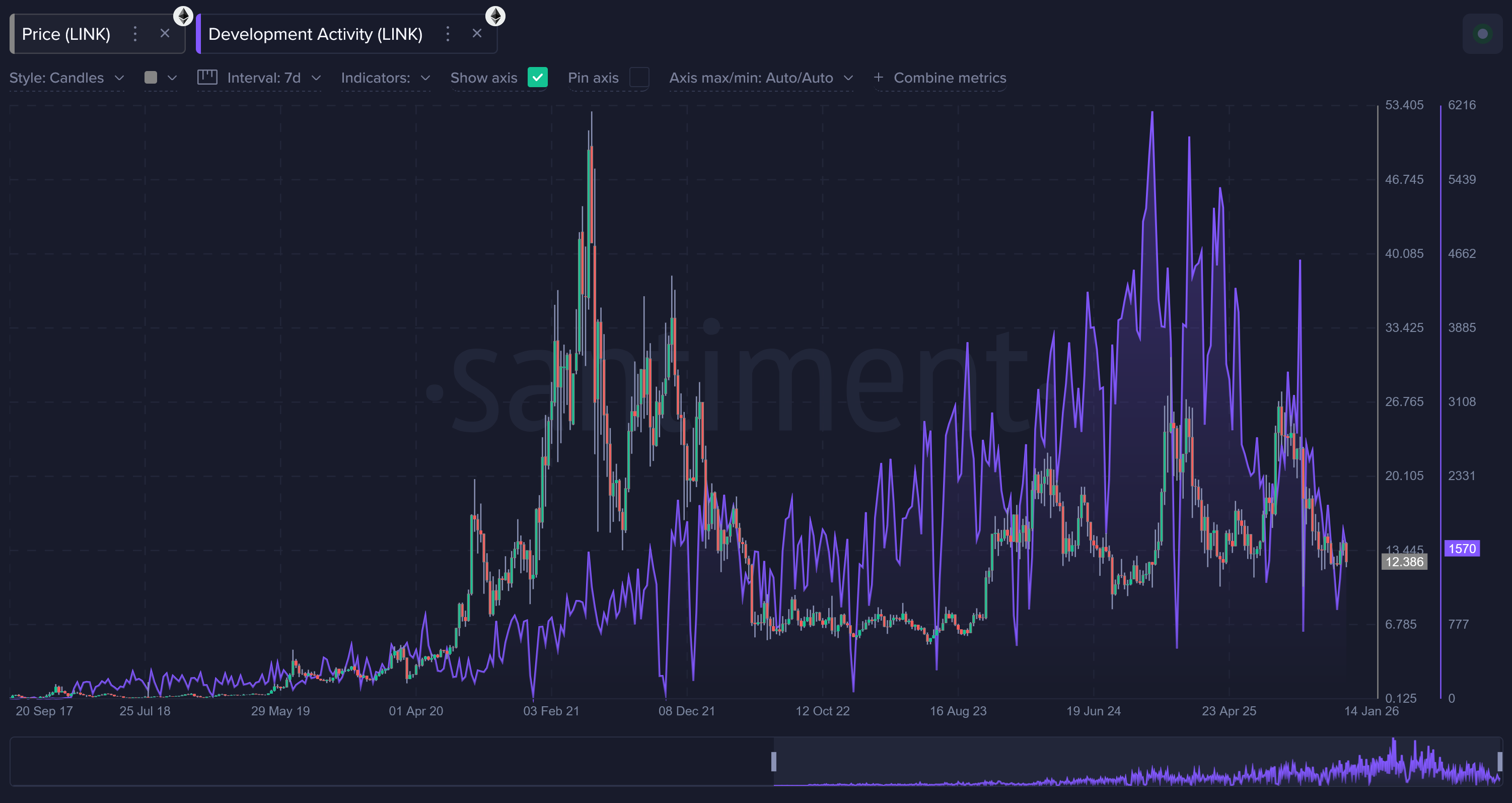Uncheck the Show axis checkbox
1512x803 pixels.
[x=538, y=77]
